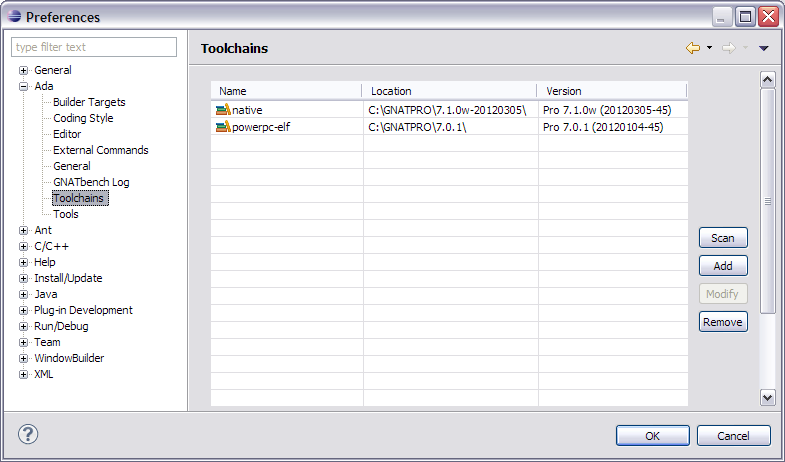The image size is (785, 462).
Task: Expand the XML tree node
Action: pyautogui.click(x=23, y=374)
